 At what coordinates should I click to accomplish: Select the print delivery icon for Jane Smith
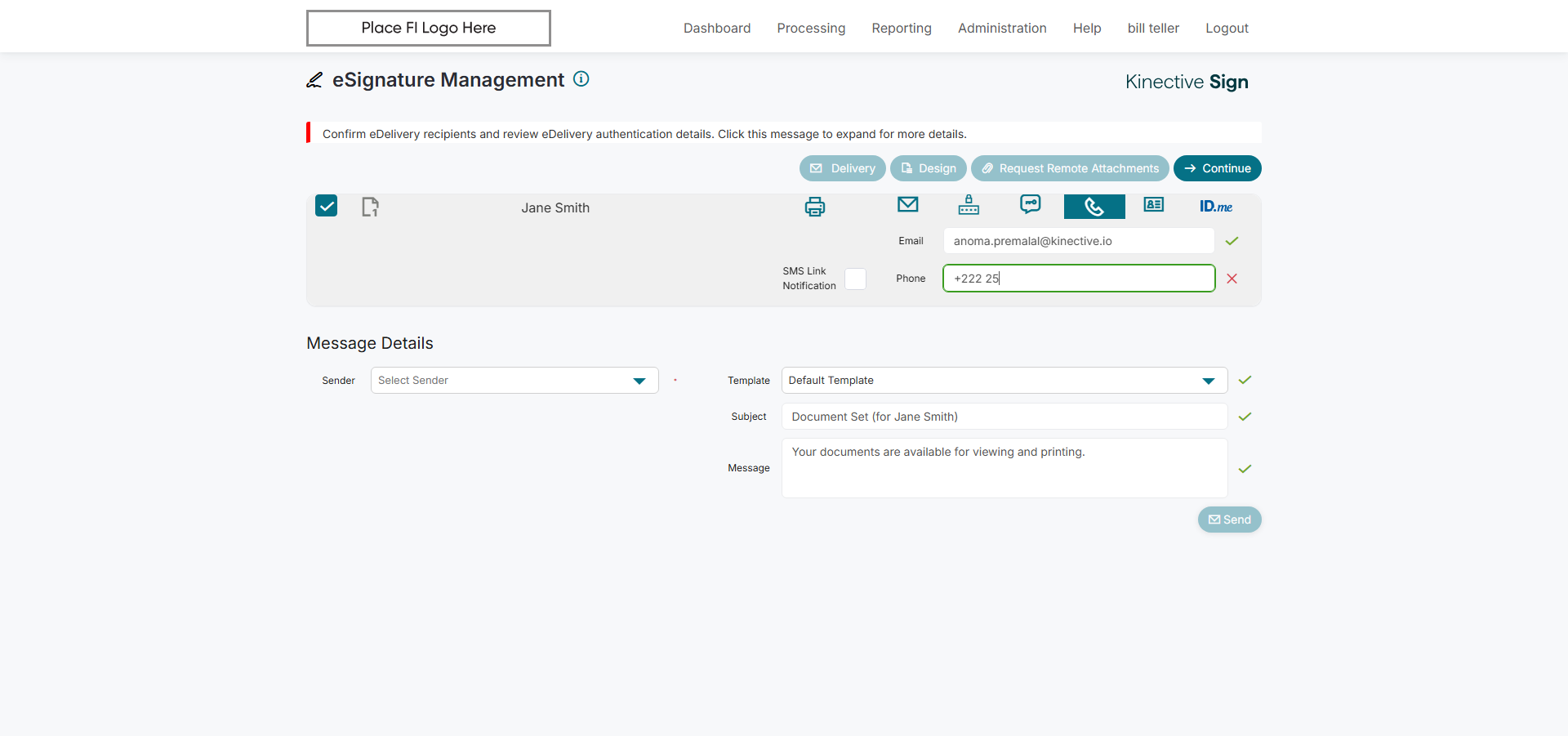pos(814,207)
